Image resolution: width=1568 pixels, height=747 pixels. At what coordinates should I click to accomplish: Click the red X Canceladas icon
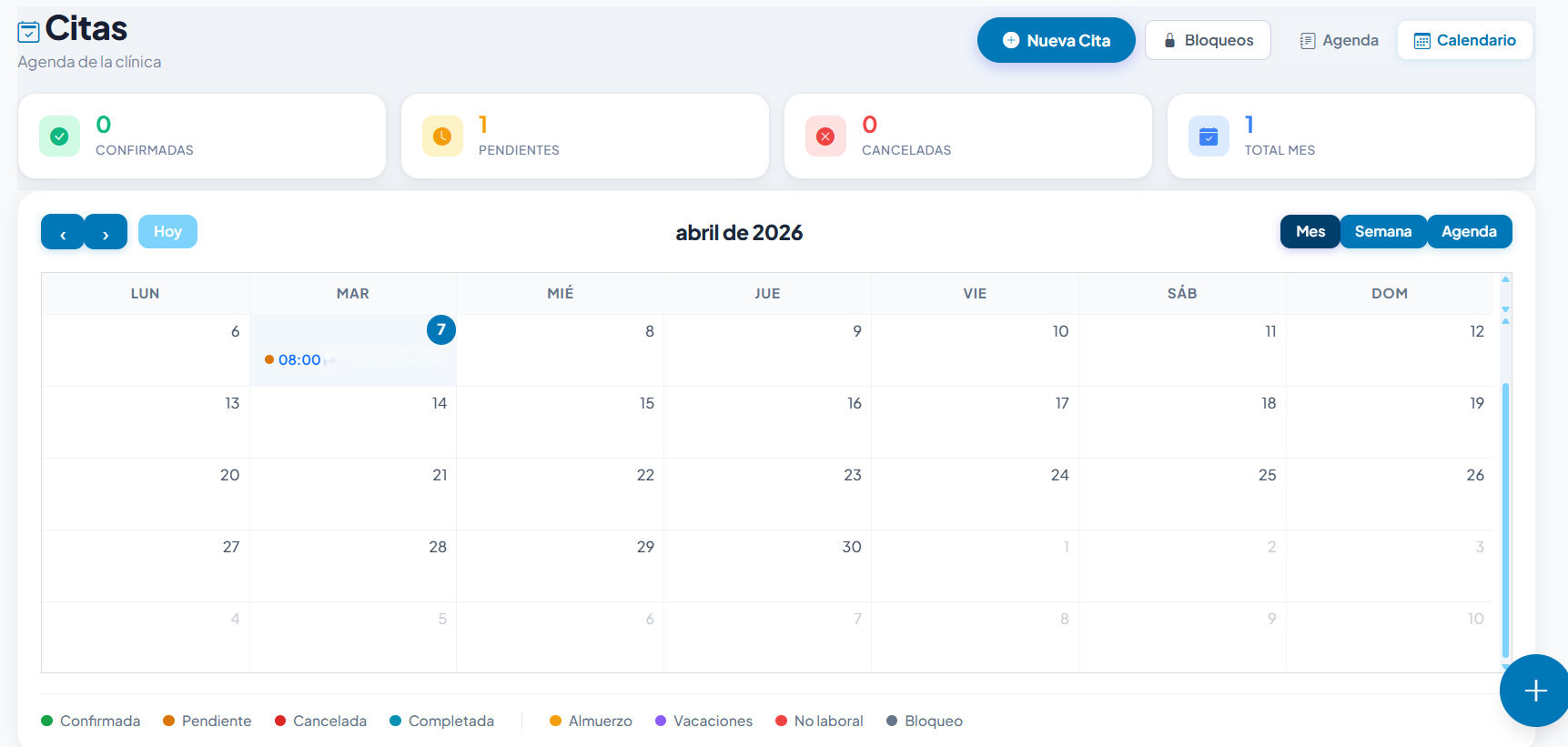coord(825,136)
